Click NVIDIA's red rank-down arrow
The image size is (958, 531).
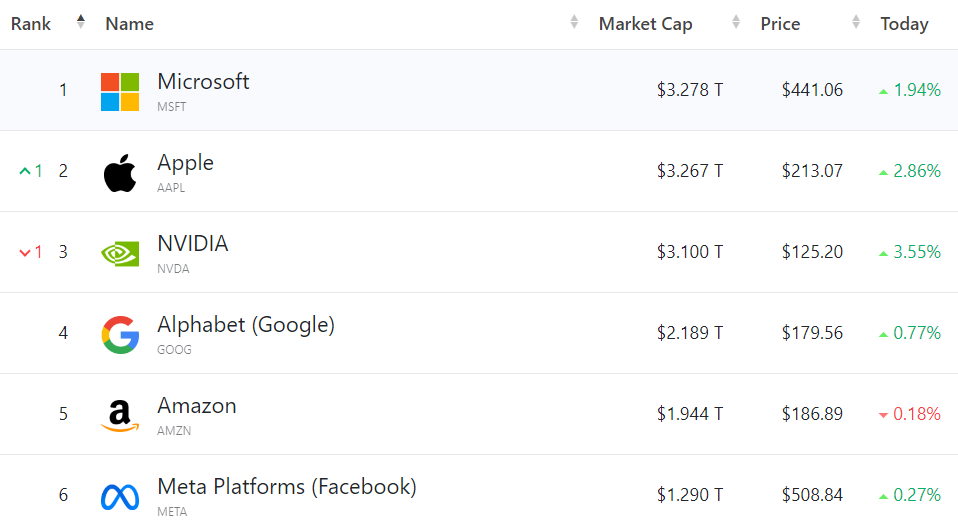click(x=25, y=252)
